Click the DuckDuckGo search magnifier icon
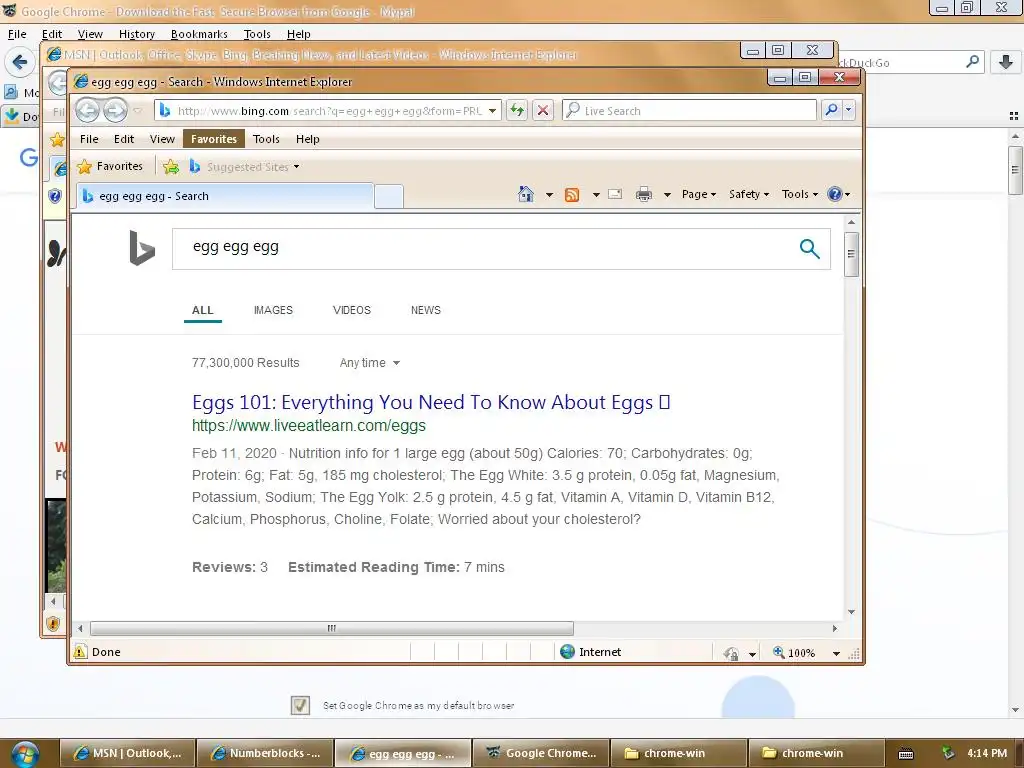The height and width of the screenshot is (768, 1024). pyautogui.click(x=972, y=62)
